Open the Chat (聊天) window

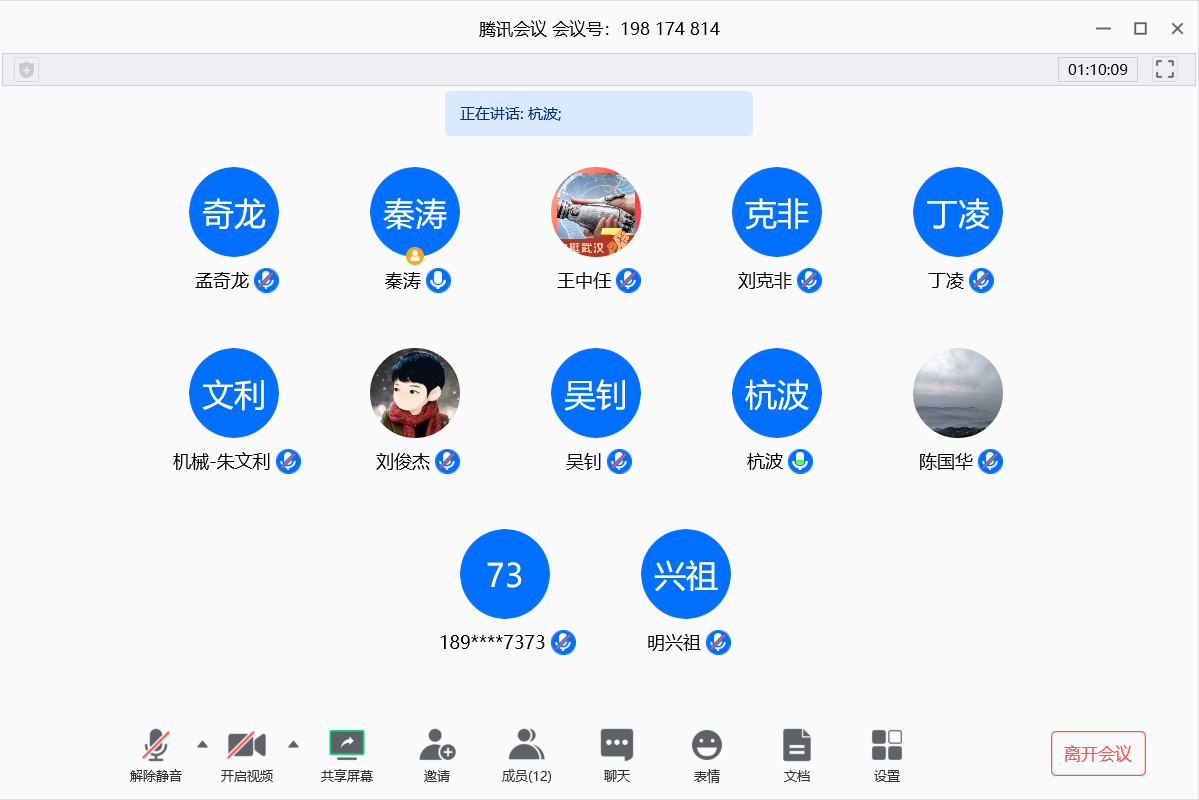[x=616, y=746]
